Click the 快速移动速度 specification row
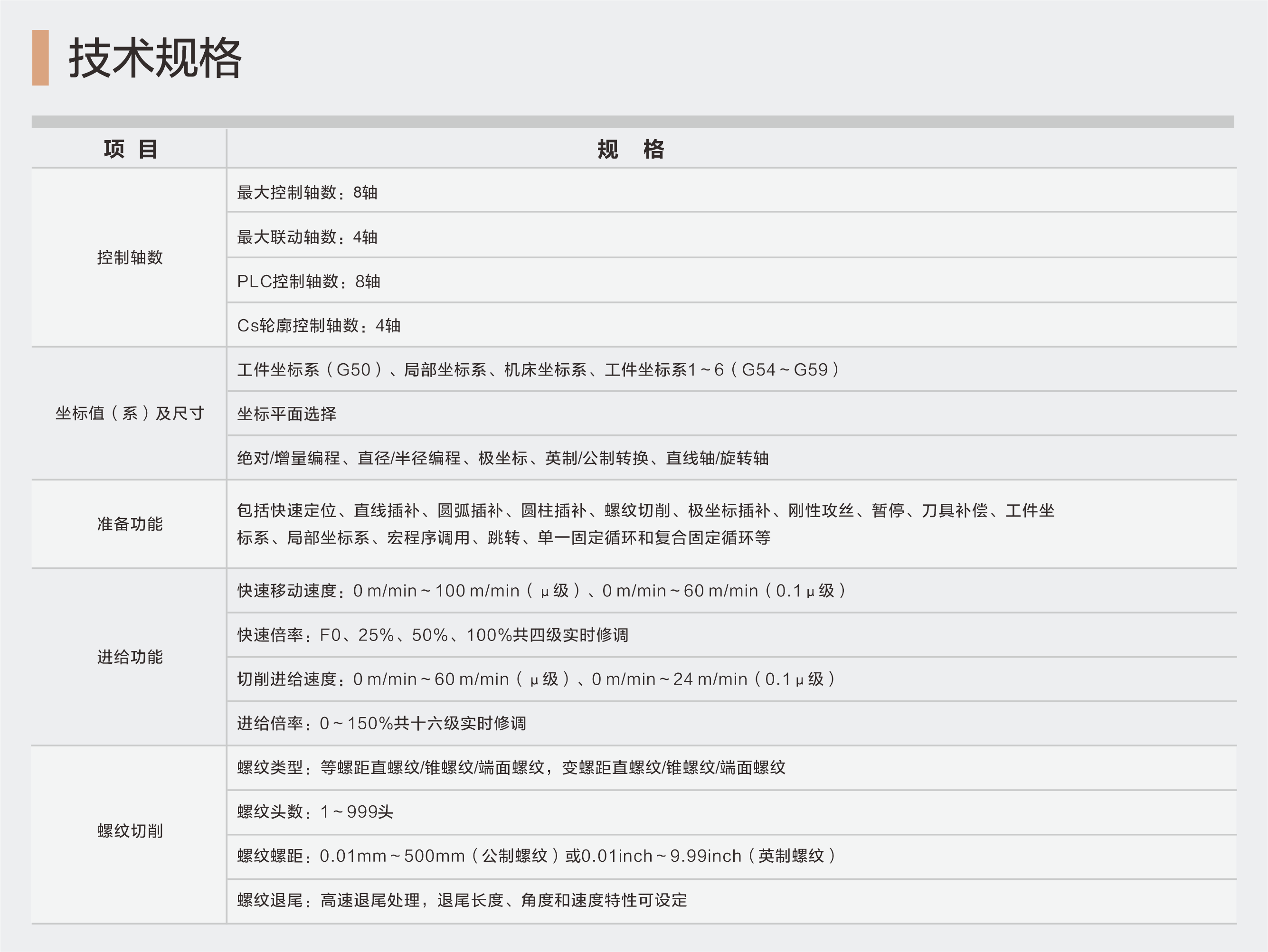This screenshot has height=952, width=1268. [541, 591]
